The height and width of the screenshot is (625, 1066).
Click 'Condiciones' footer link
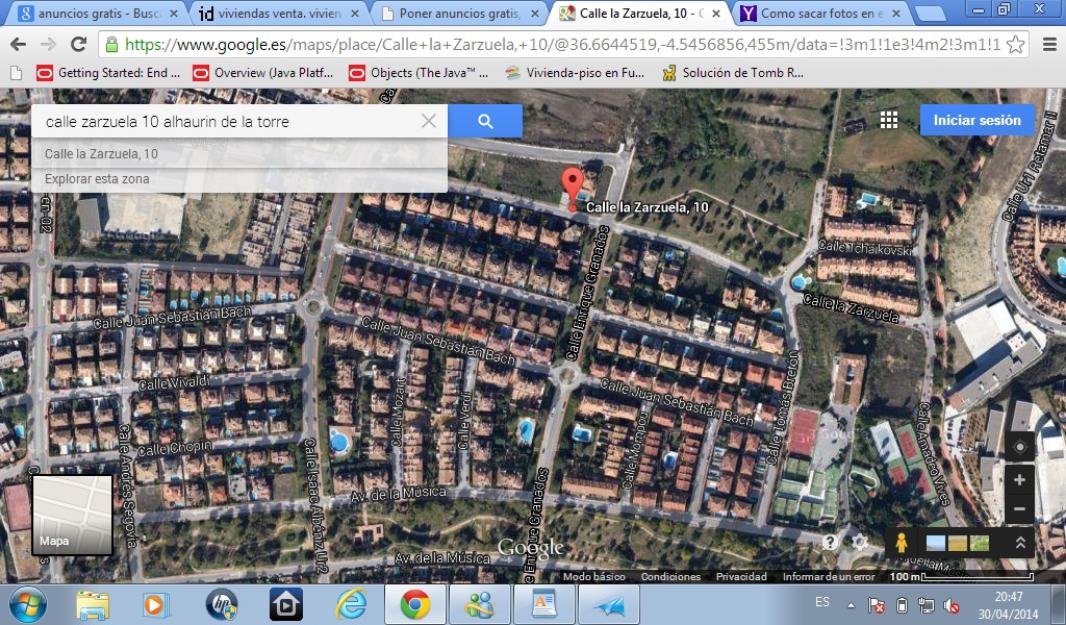pos(670,576)
